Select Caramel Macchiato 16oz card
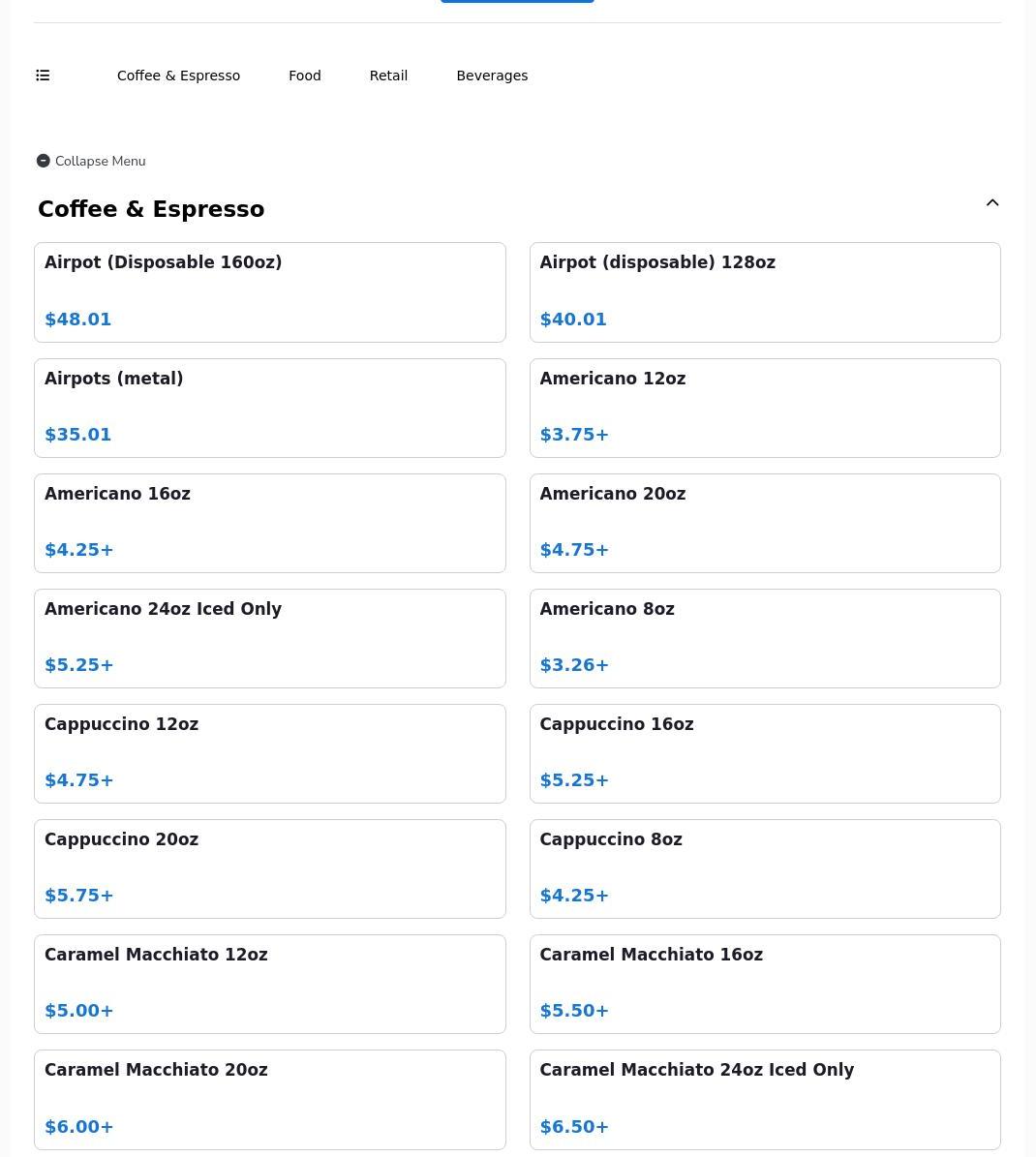The image size is (1036, 1157). coord(765,984)
